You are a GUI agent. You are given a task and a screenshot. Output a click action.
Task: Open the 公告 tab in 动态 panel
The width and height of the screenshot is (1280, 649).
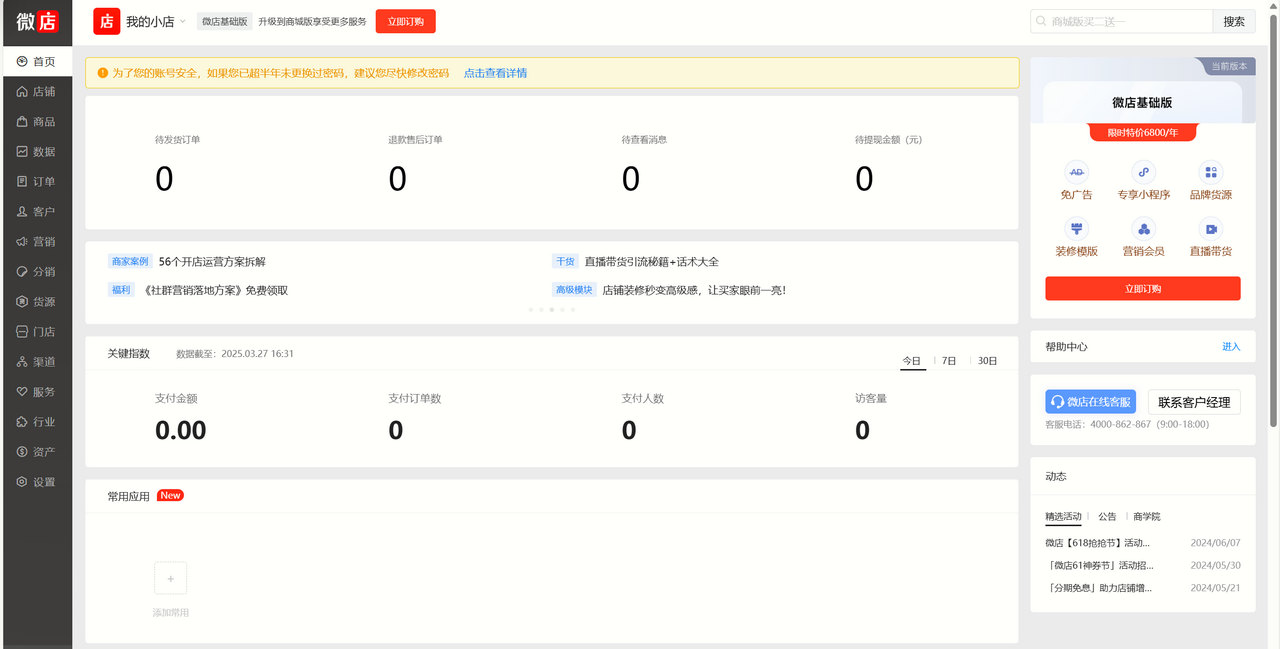click(x=1105, y=516)
